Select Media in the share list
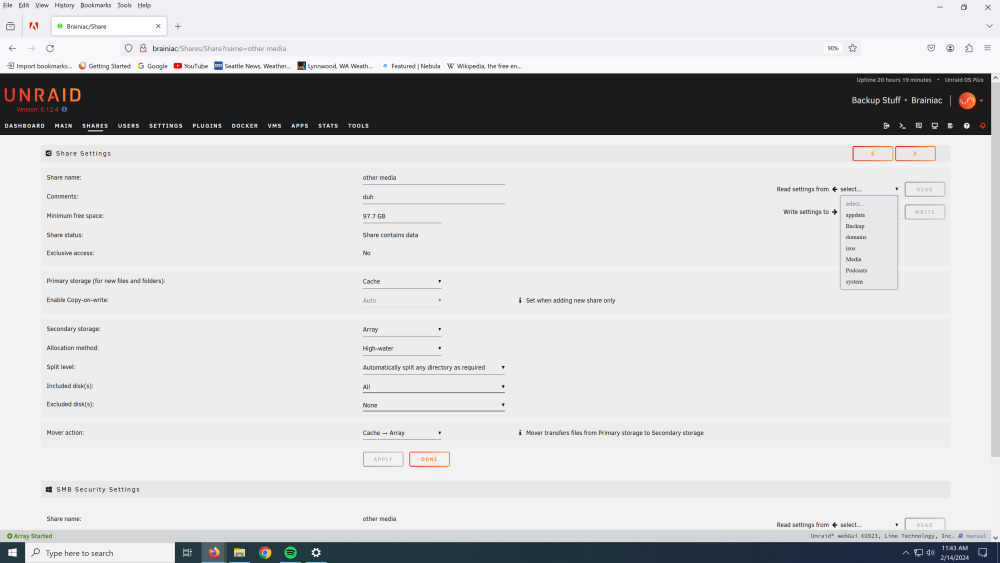The width and height of the screenshot is (1000, 563). [869, 259]
